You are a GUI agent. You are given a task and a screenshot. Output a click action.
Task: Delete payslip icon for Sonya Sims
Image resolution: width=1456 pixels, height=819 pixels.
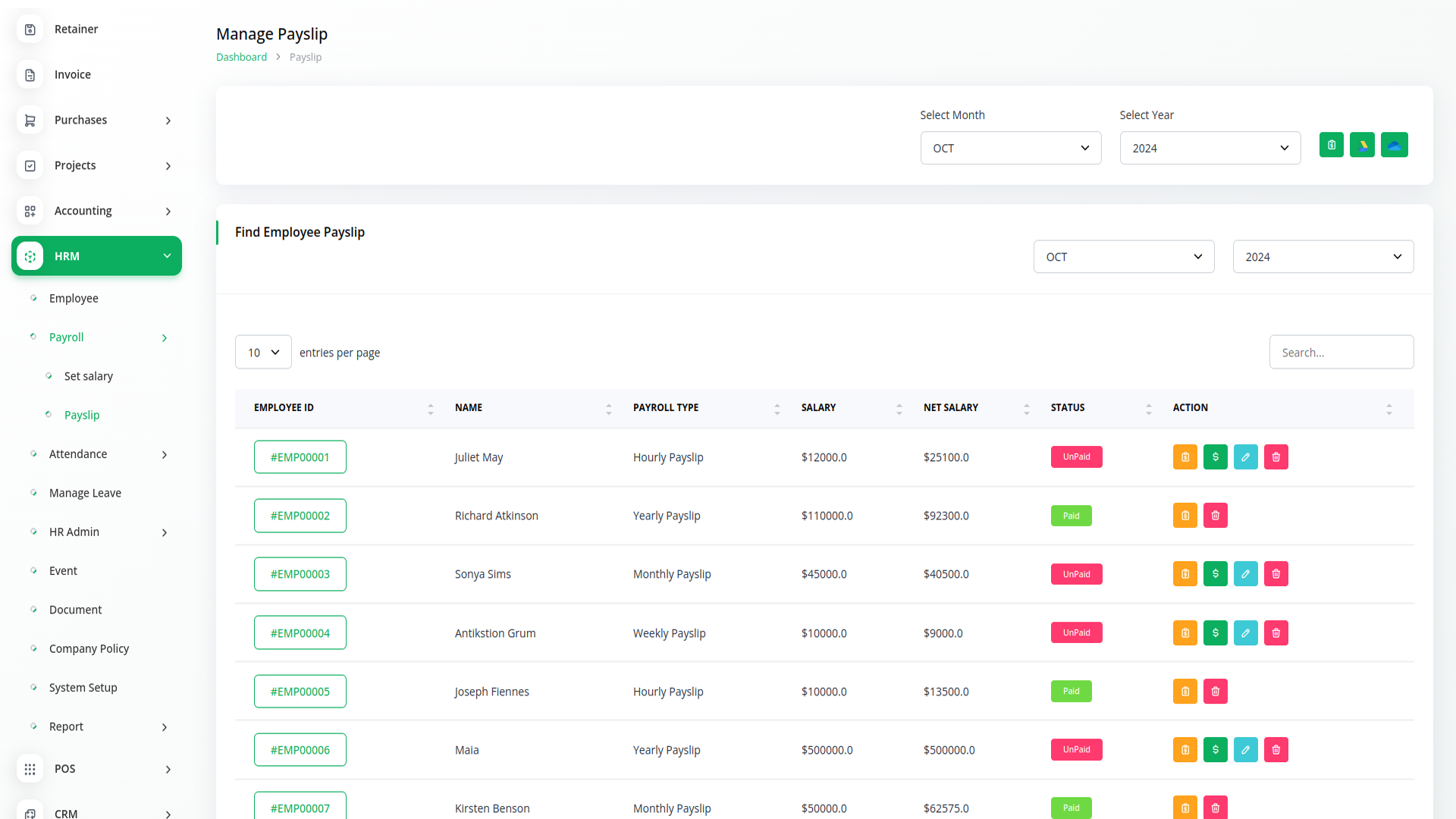pyautogui.click(x=1276, y=574)
